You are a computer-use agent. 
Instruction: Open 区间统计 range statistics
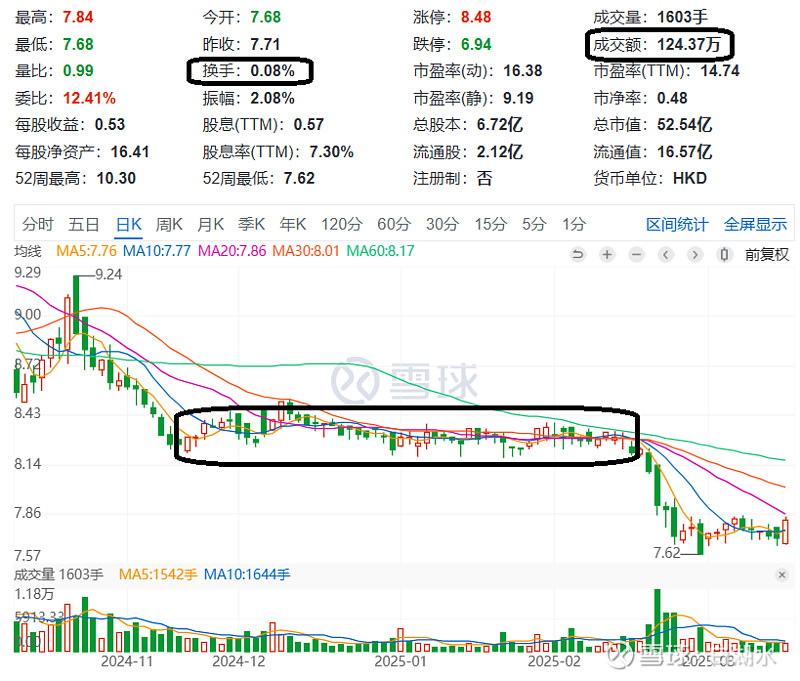(677, 224)
